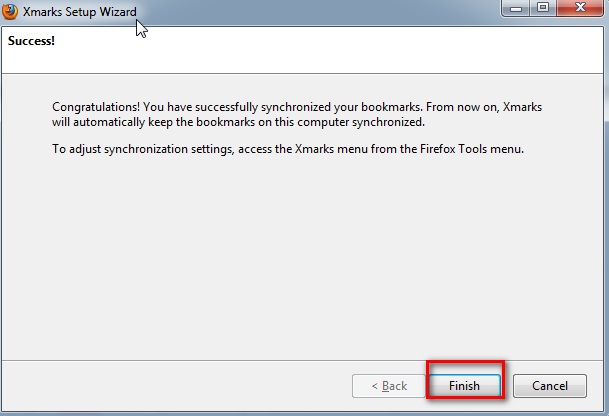Click the phrase Firefox Tools menu

click(472, 149)
